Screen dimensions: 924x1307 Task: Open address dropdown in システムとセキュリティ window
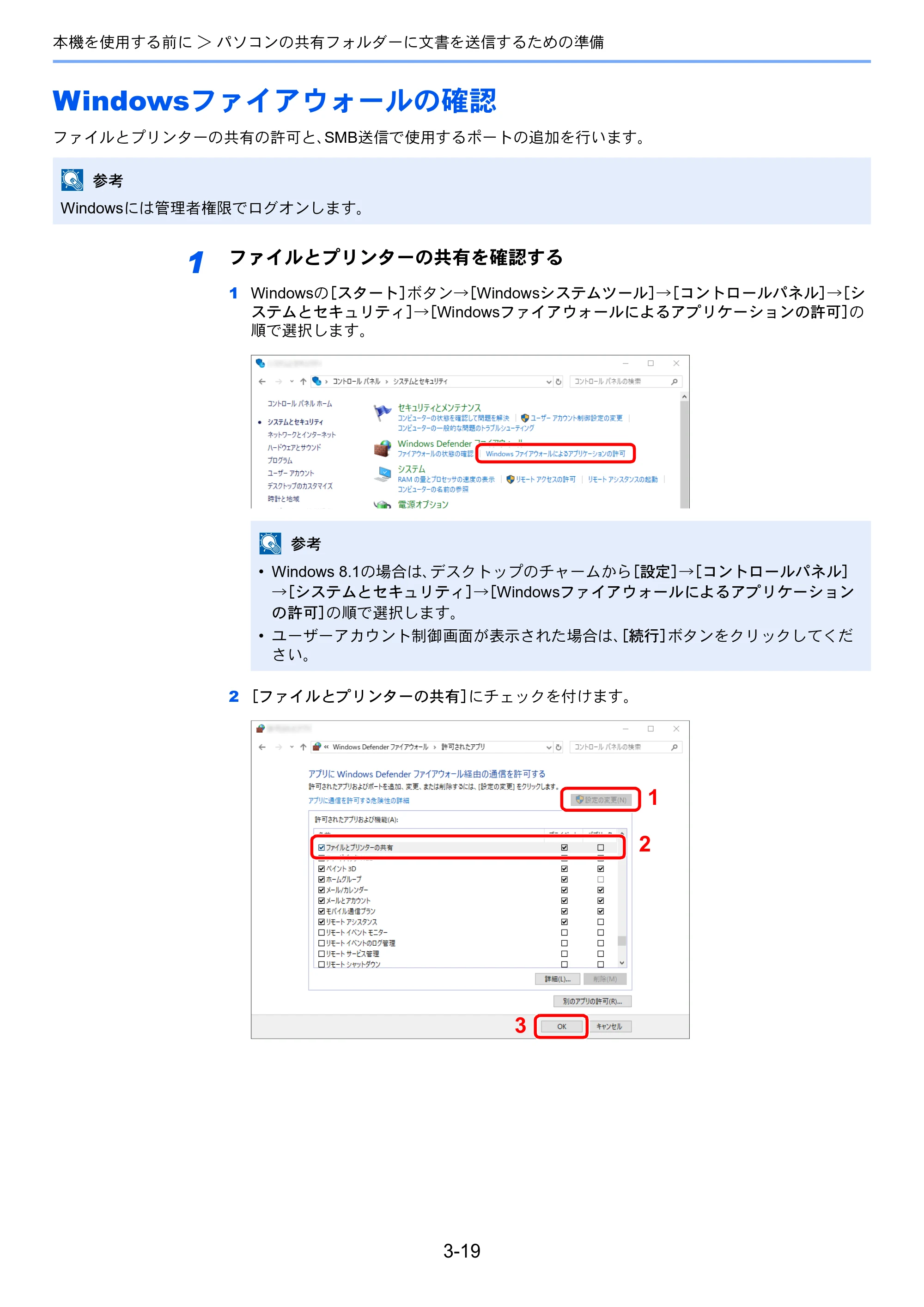click(x=549, y=382)
